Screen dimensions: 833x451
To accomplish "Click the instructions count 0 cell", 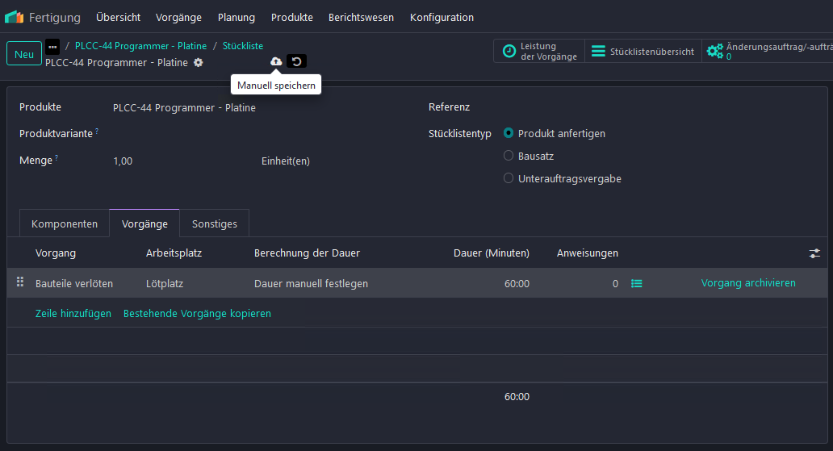I will 615,284.
